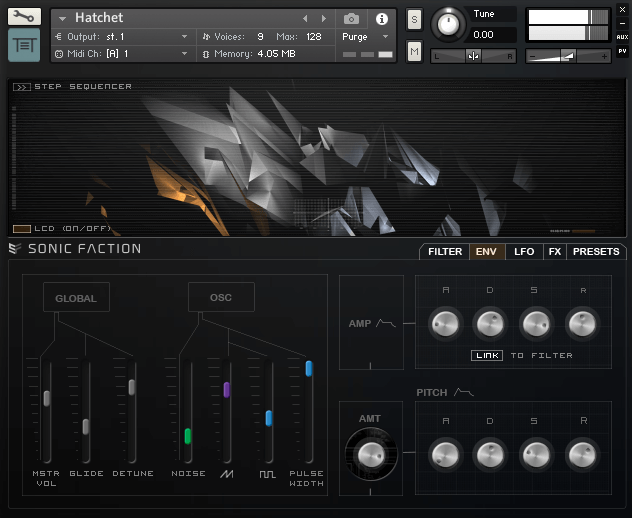Open the Hatchet instrument name dropdown
Viewport: 632px width, 518px height.
[x=63, y=19]
